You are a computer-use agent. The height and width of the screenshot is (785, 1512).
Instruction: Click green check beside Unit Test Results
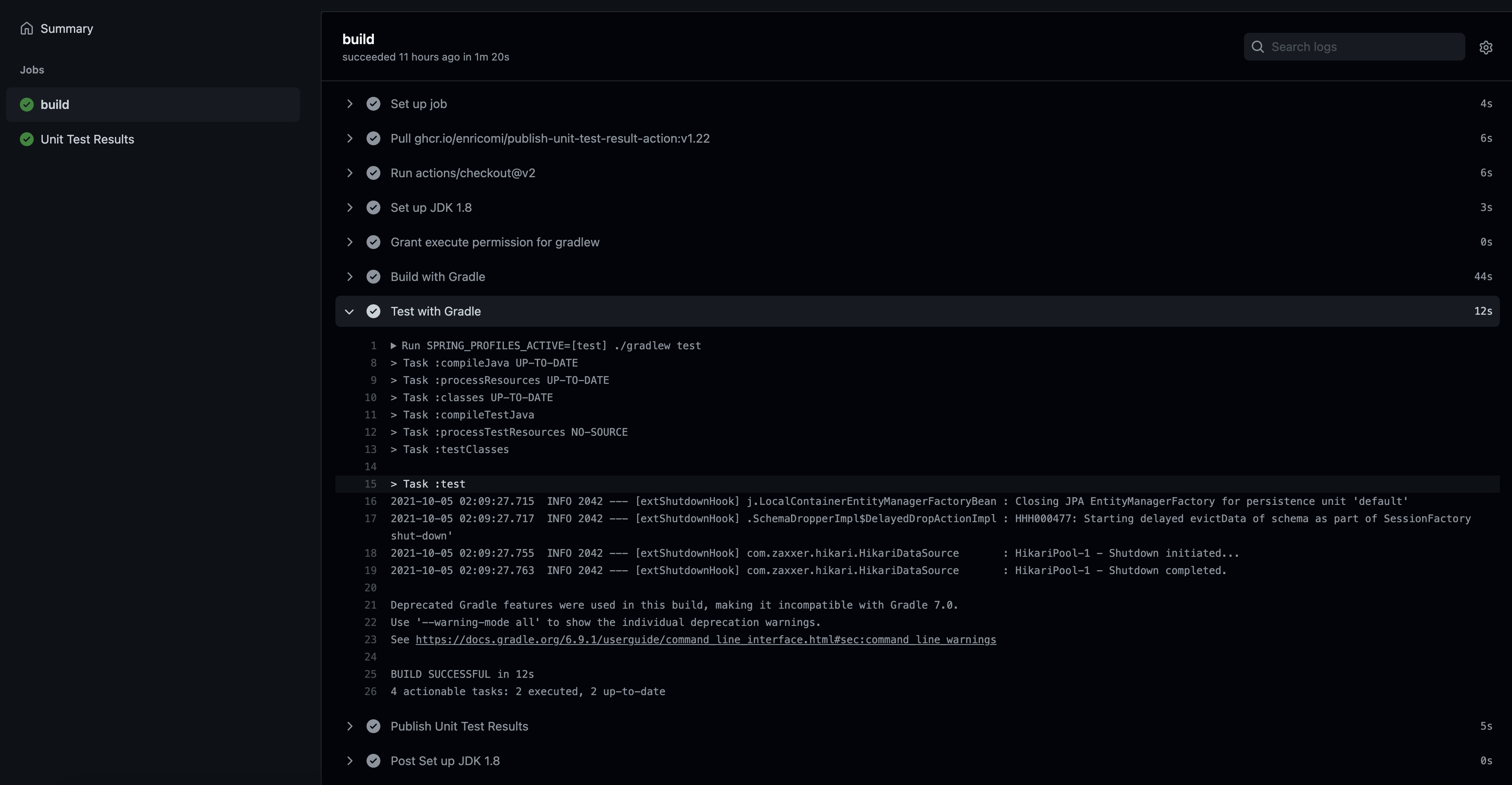pos(26,139)
